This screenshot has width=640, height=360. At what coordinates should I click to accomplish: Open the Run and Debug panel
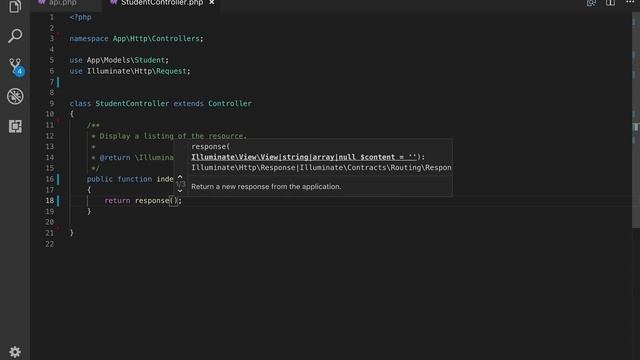[x=15, y=96]
